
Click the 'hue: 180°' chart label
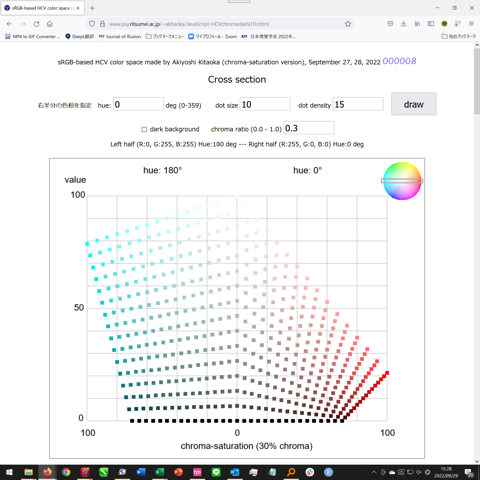163,171
